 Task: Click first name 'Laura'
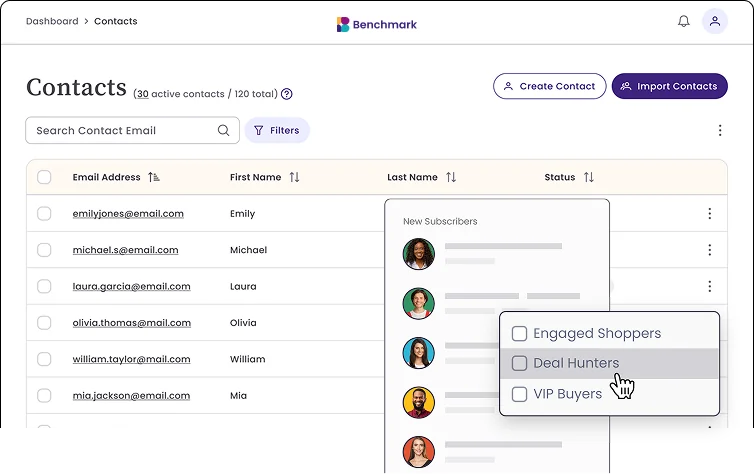click(243, 287)
